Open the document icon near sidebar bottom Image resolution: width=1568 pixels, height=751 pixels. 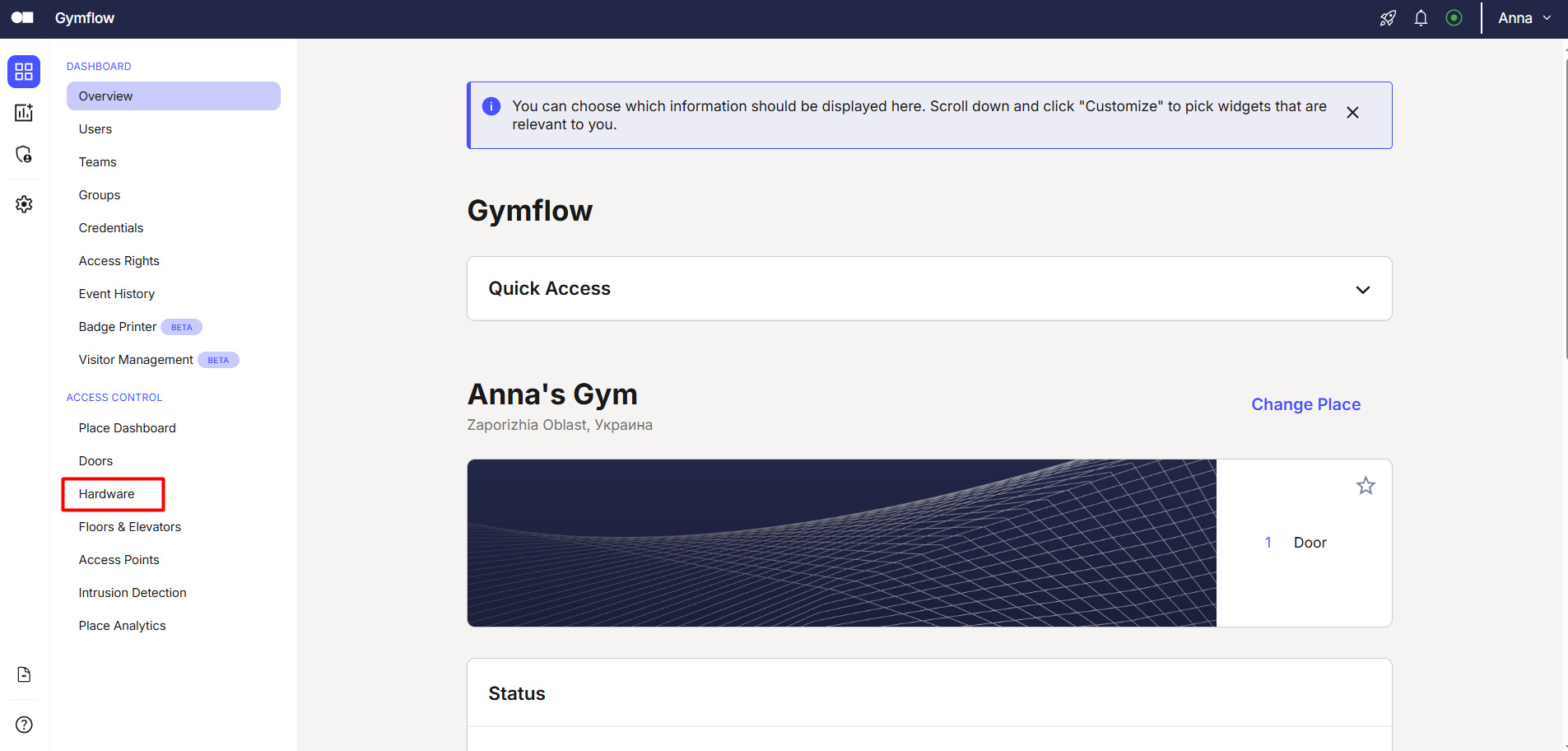point(24,674)
